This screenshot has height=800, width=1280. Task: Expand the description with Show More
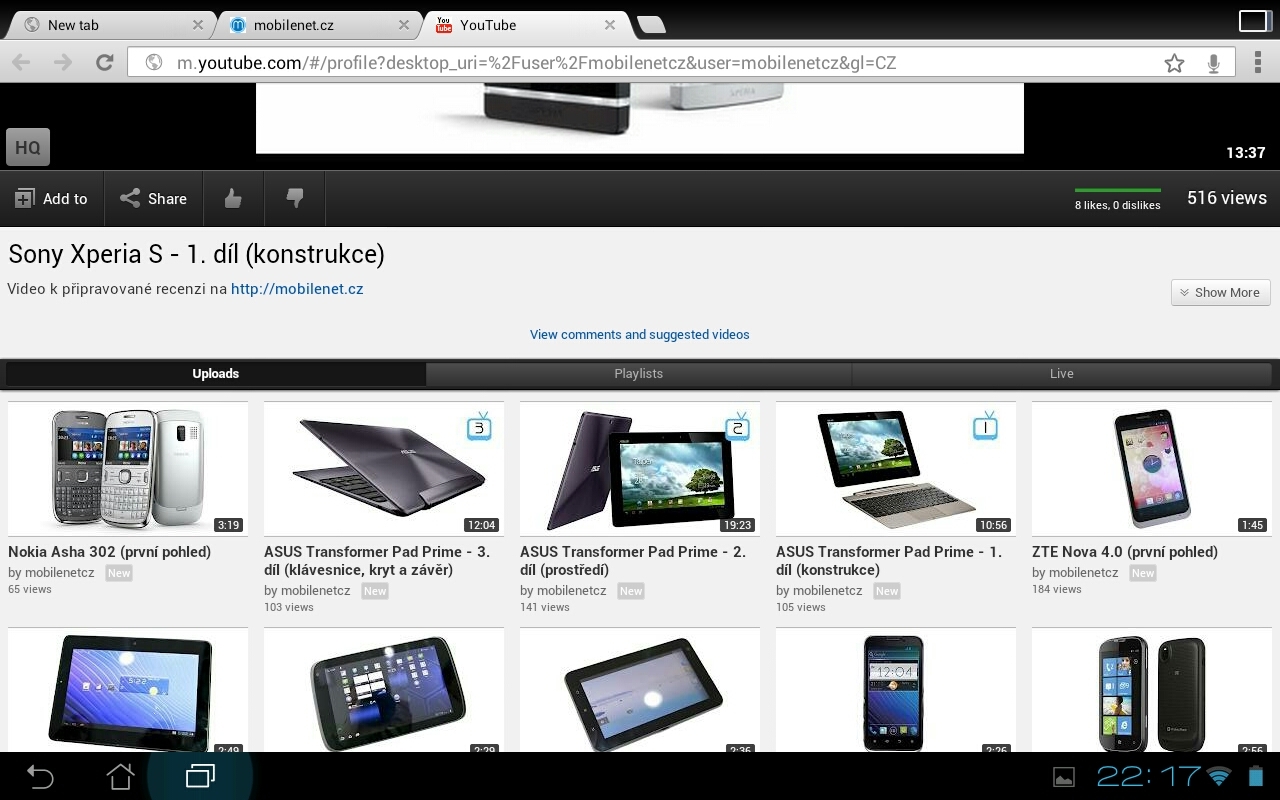[1220, 292]
